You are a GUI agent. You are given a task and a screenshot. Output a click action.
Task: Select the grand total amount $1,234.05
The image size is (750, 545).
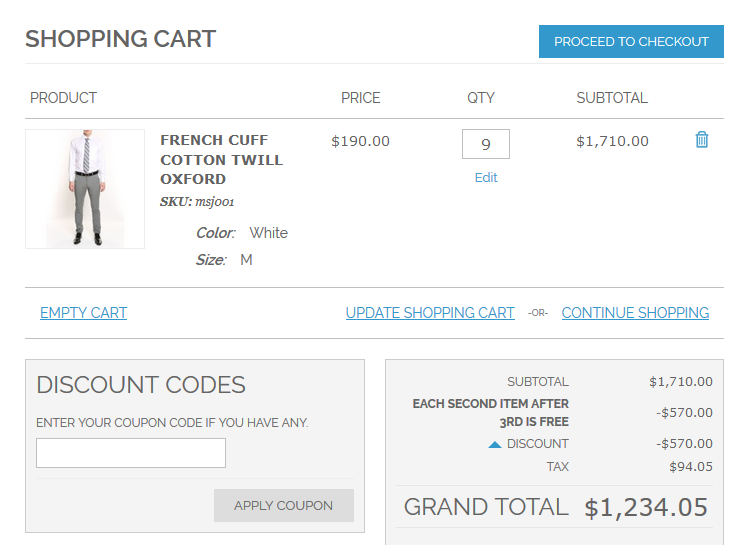pos(646,507)
